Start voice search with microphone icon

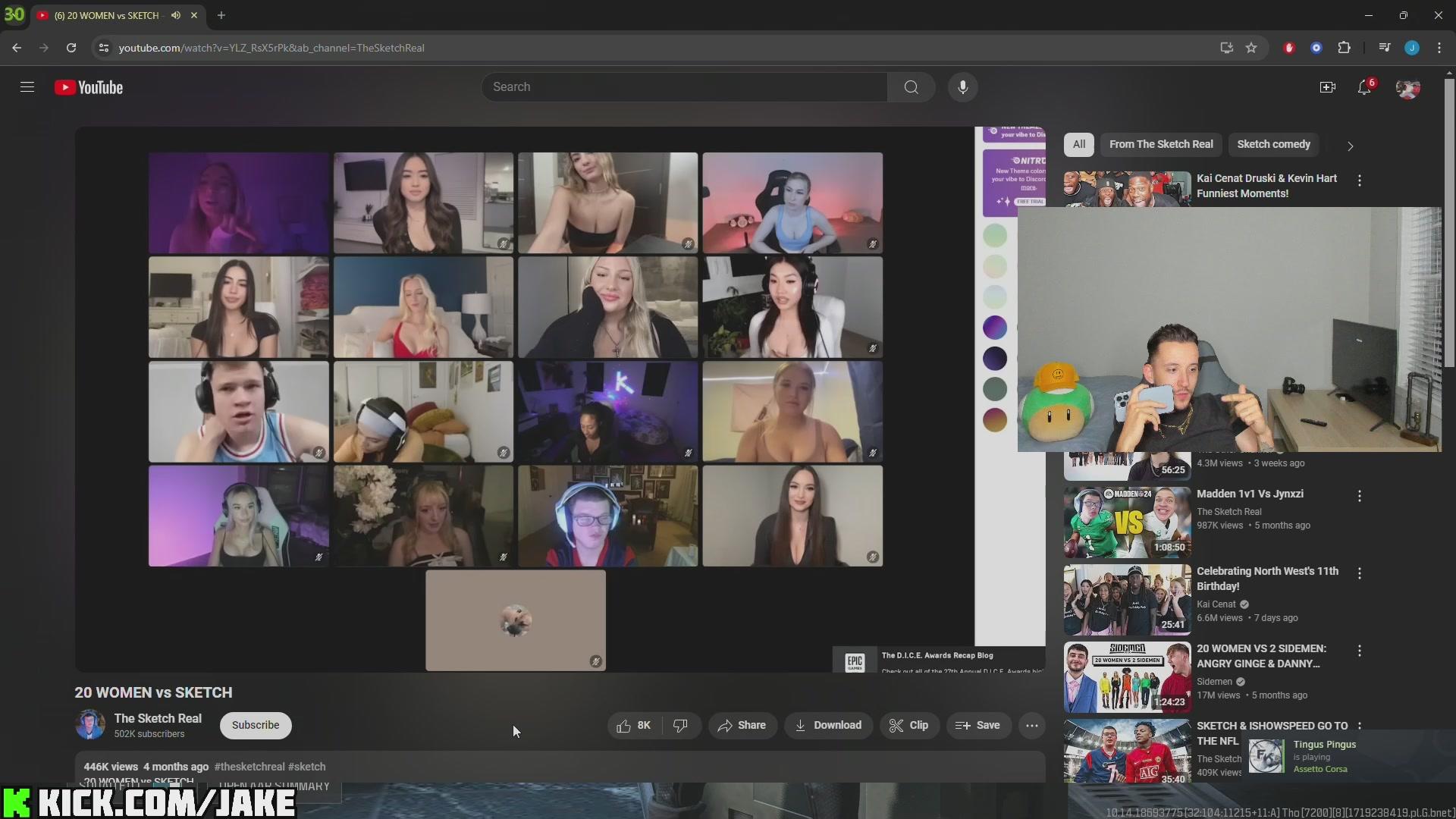[x=962, y=87]
